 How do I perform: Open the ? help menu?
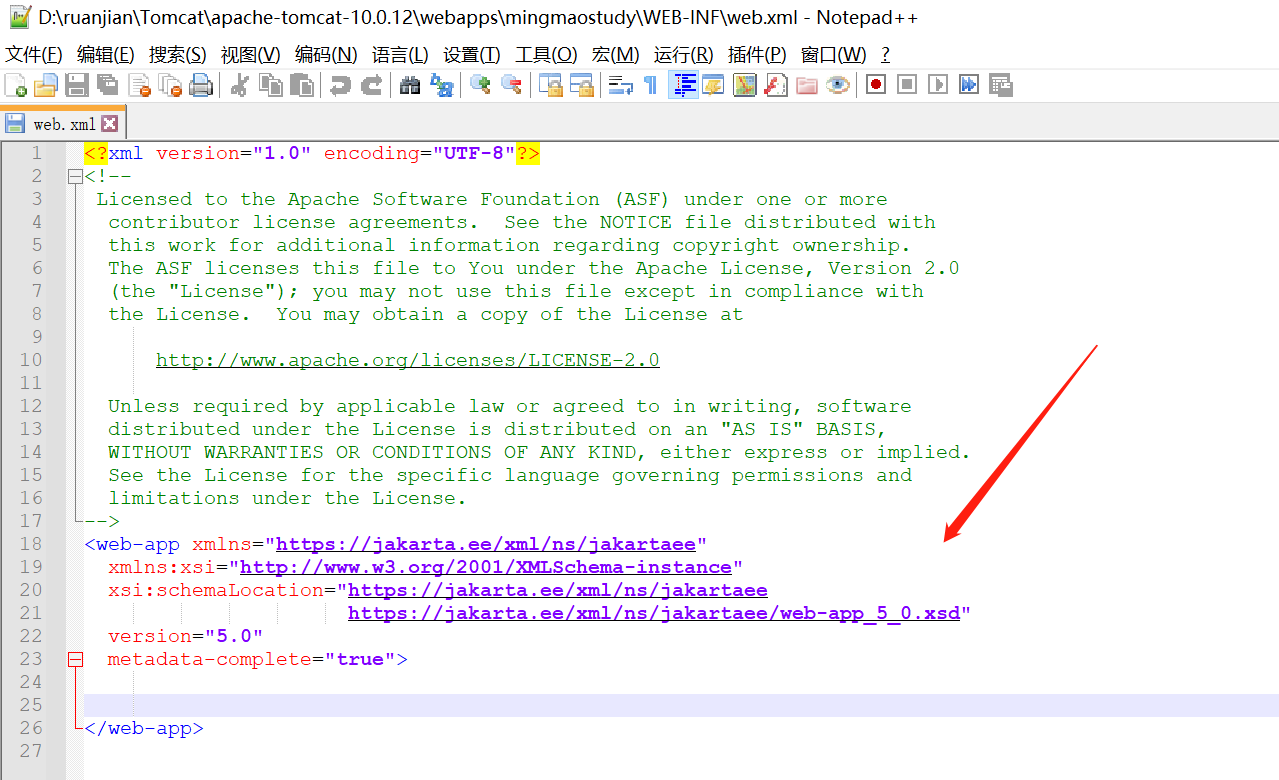click(885, 54)
